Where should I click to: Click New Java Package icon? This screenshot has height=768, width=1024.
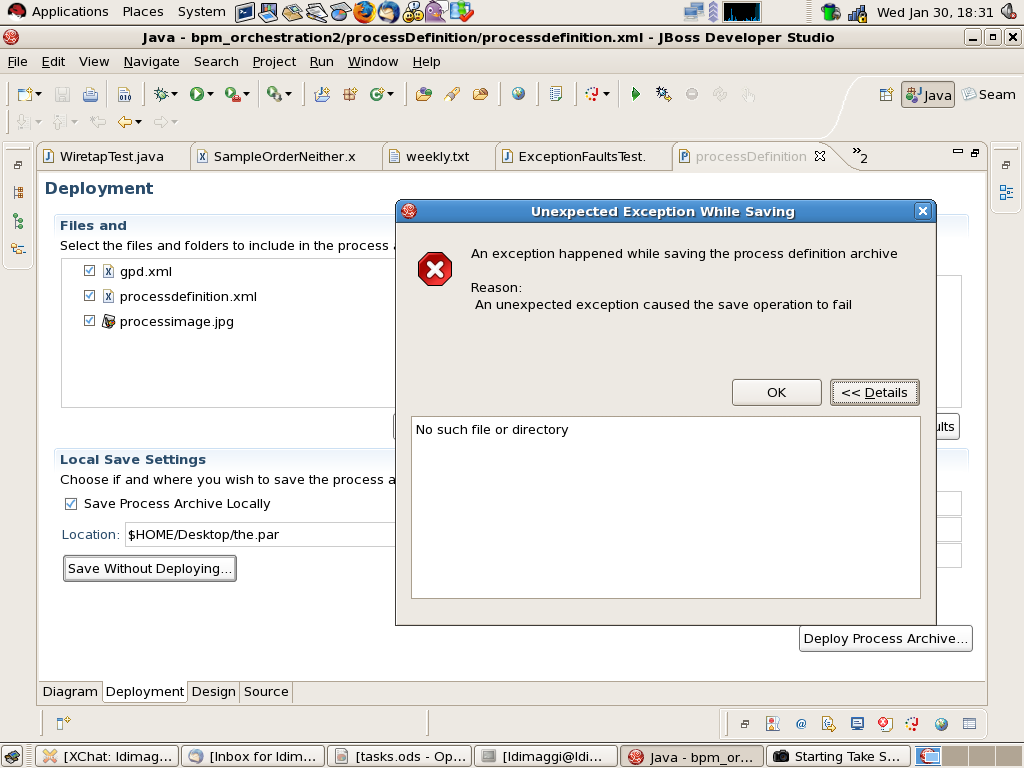pos(351,95)
